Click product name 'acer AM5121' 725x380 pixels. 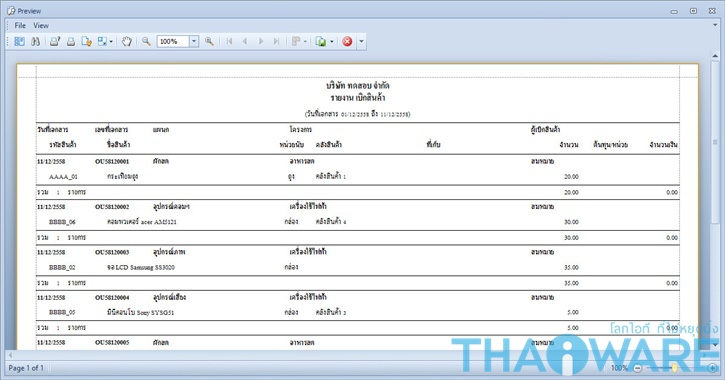click(159, 222)
